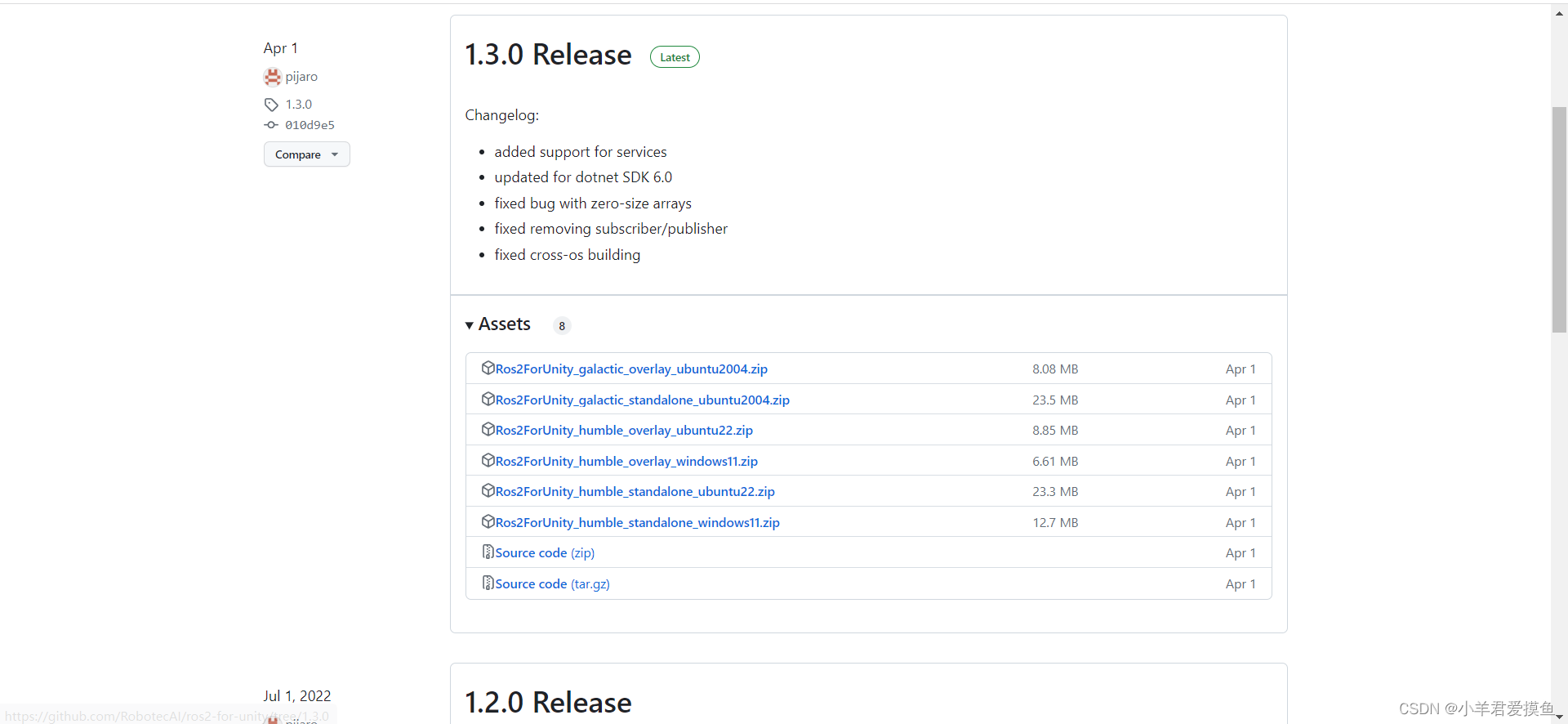This screenshot has height=724, width=1568.
Task: Open the Compare dropdown
Action: pos(306,154)
